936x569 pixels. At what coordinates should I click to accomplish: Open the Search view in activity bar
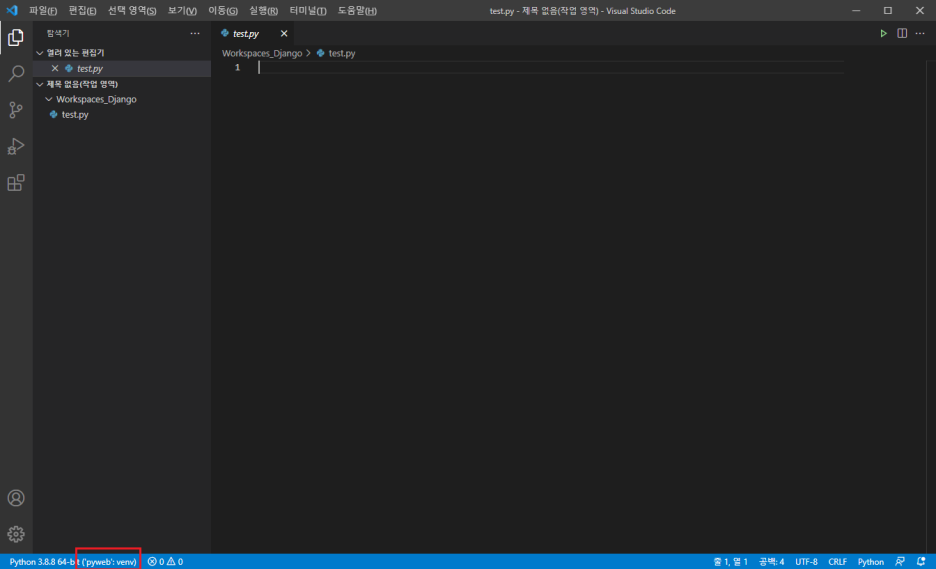pos(16,73)
